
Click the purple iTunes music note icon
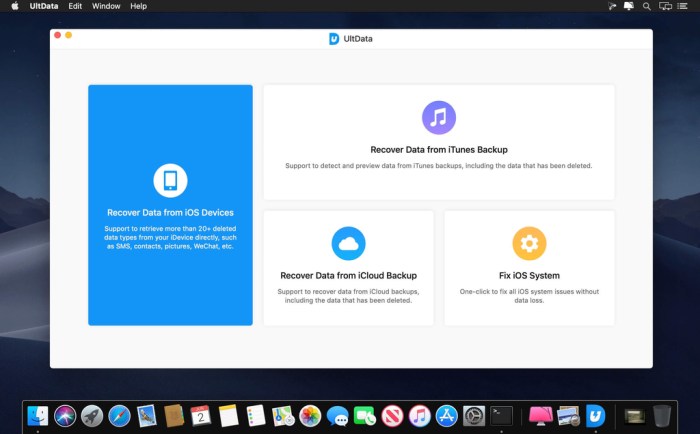(x=438, y=117)
